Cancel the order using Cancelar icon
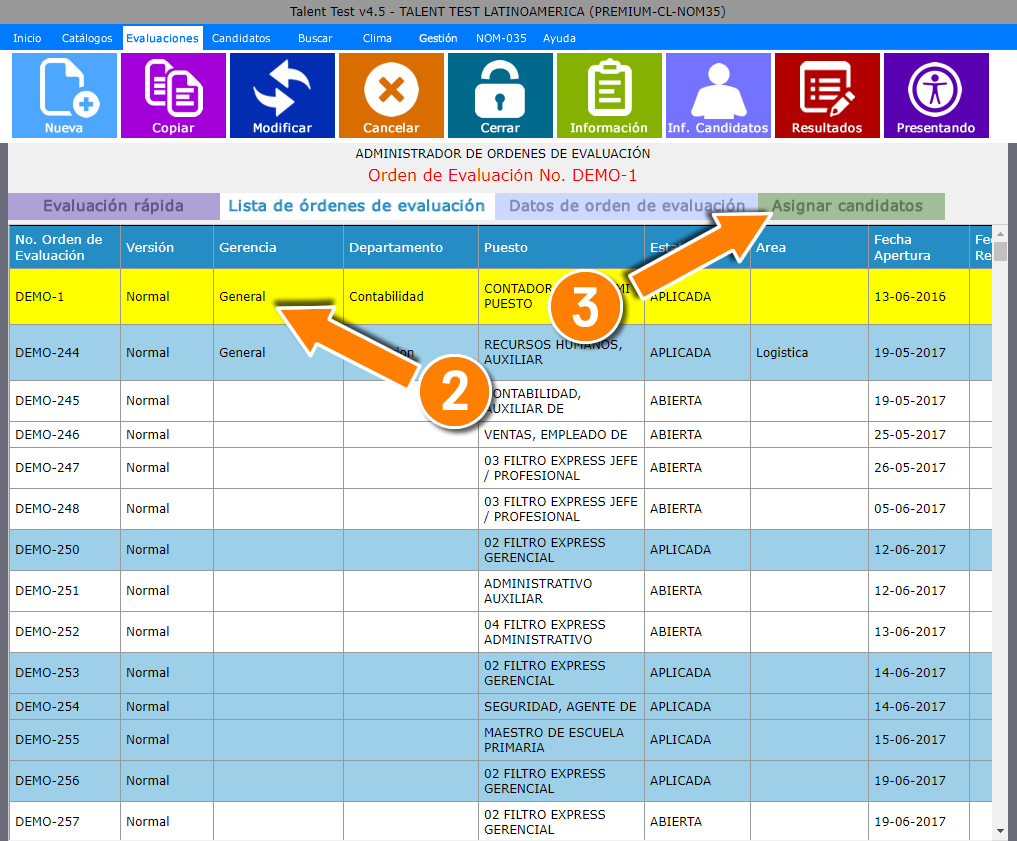 click(391, 95)
